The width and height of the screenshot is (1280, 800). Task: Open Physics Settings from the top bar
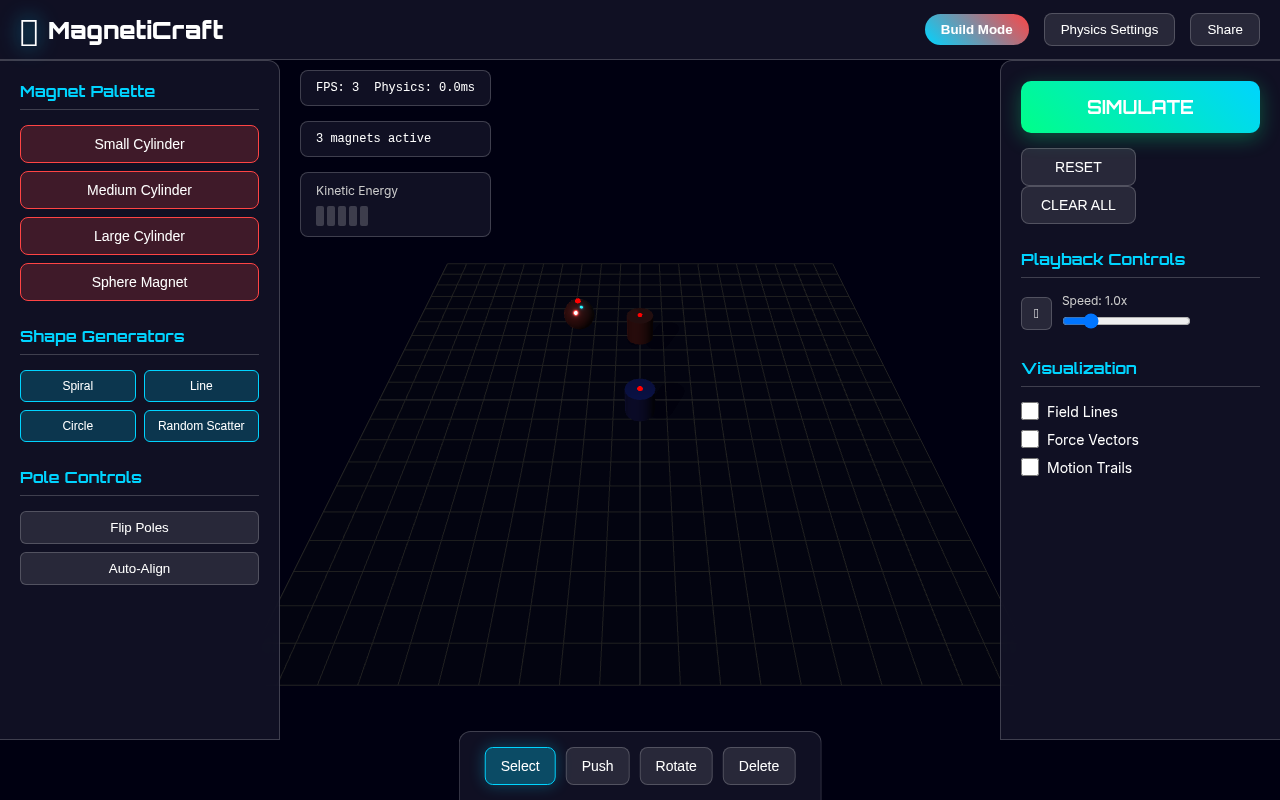coord(1109,29)
